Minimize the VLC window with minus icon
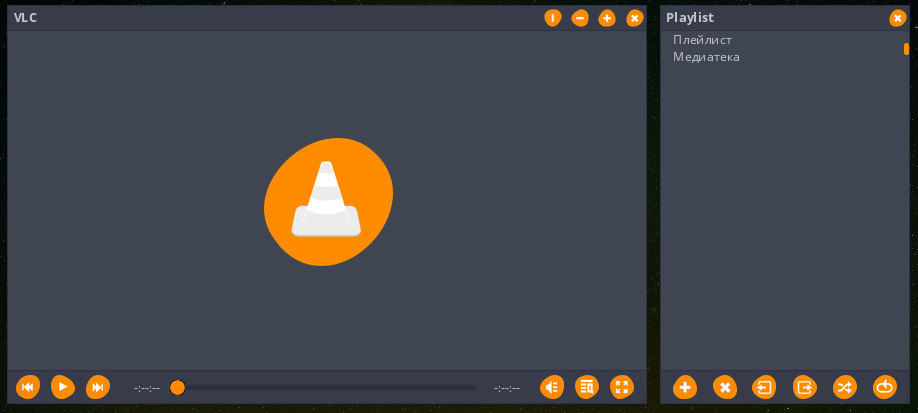Image resolution: width=918 pixels, height=413 pixels. (580, 18)
